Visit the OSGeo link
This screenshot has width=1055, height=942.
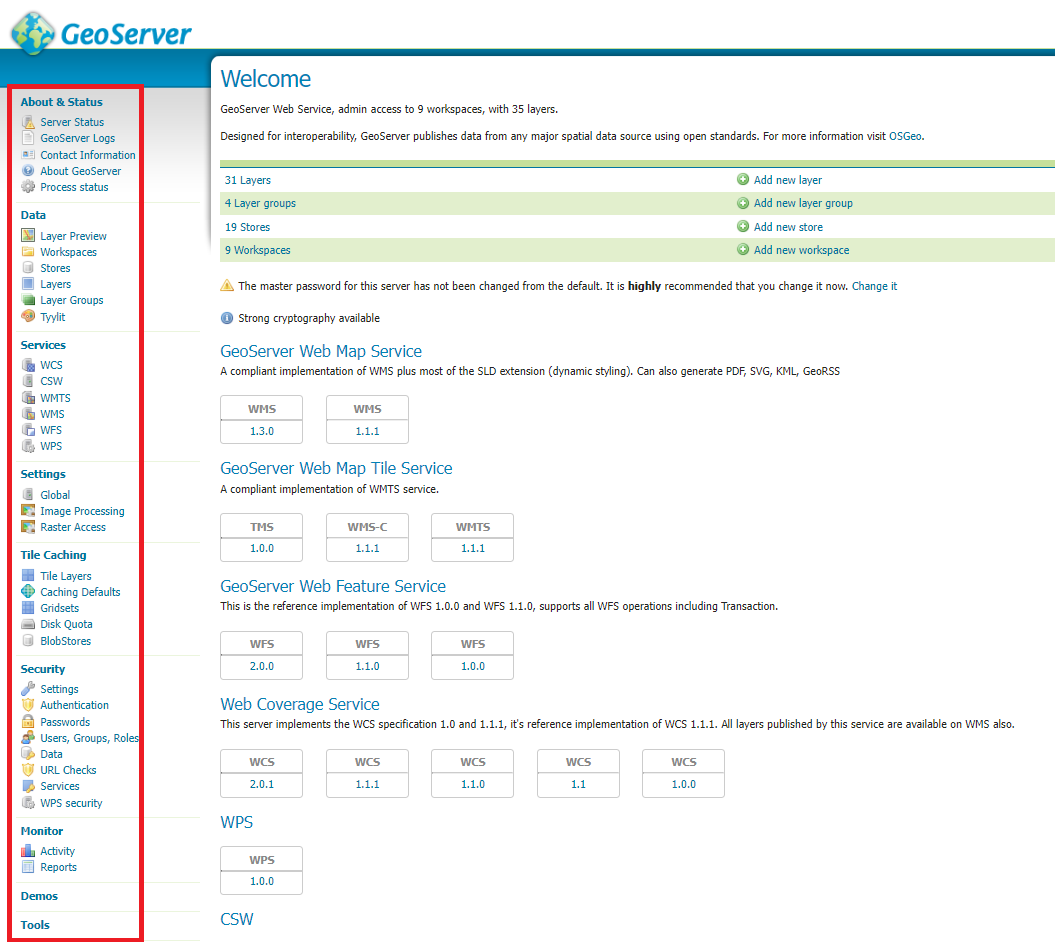905,136
